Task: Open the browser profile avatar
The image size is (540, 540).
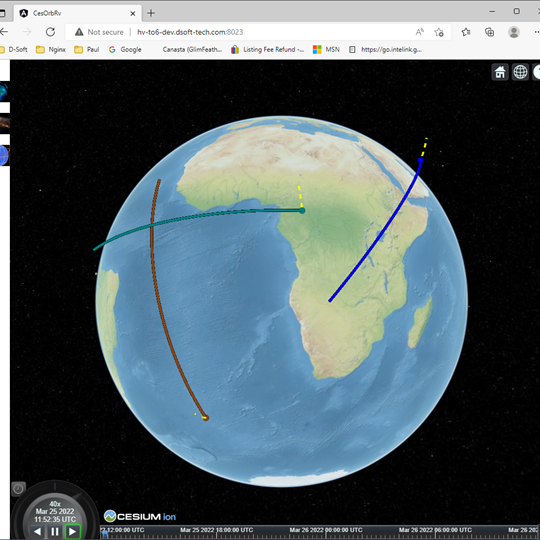Action: coord(513,32)
